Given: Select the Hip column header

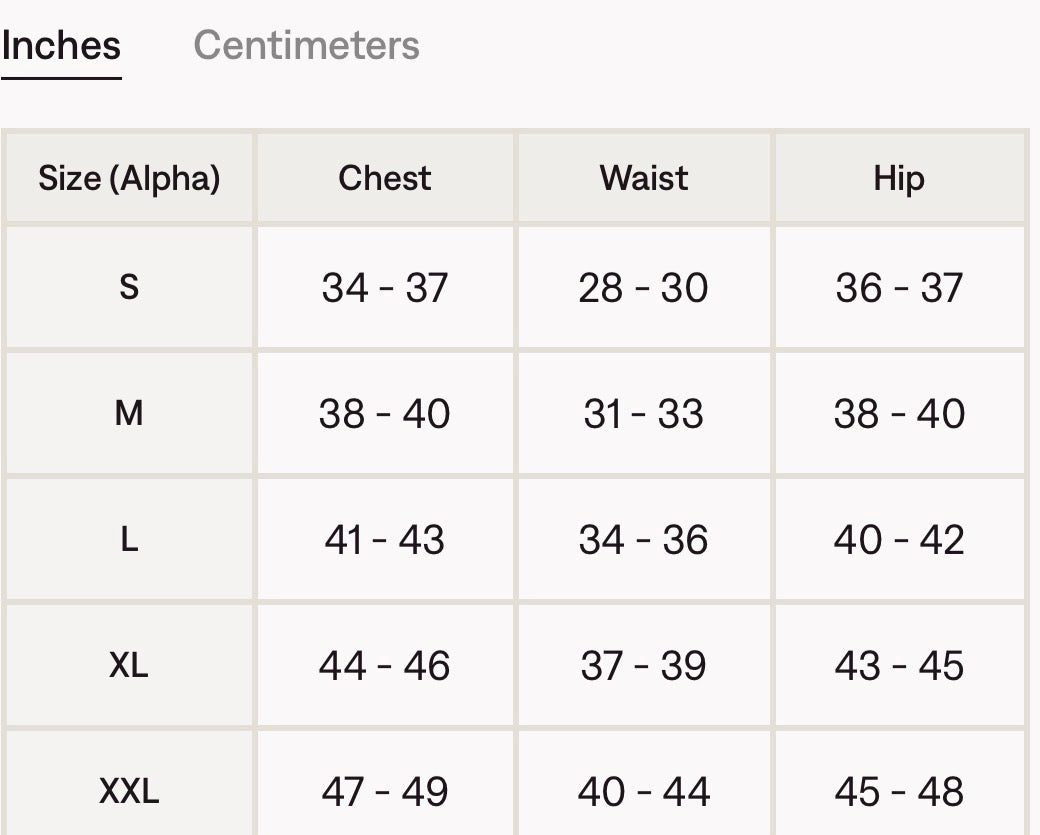Looking at the screenshot, I should 899,179.
